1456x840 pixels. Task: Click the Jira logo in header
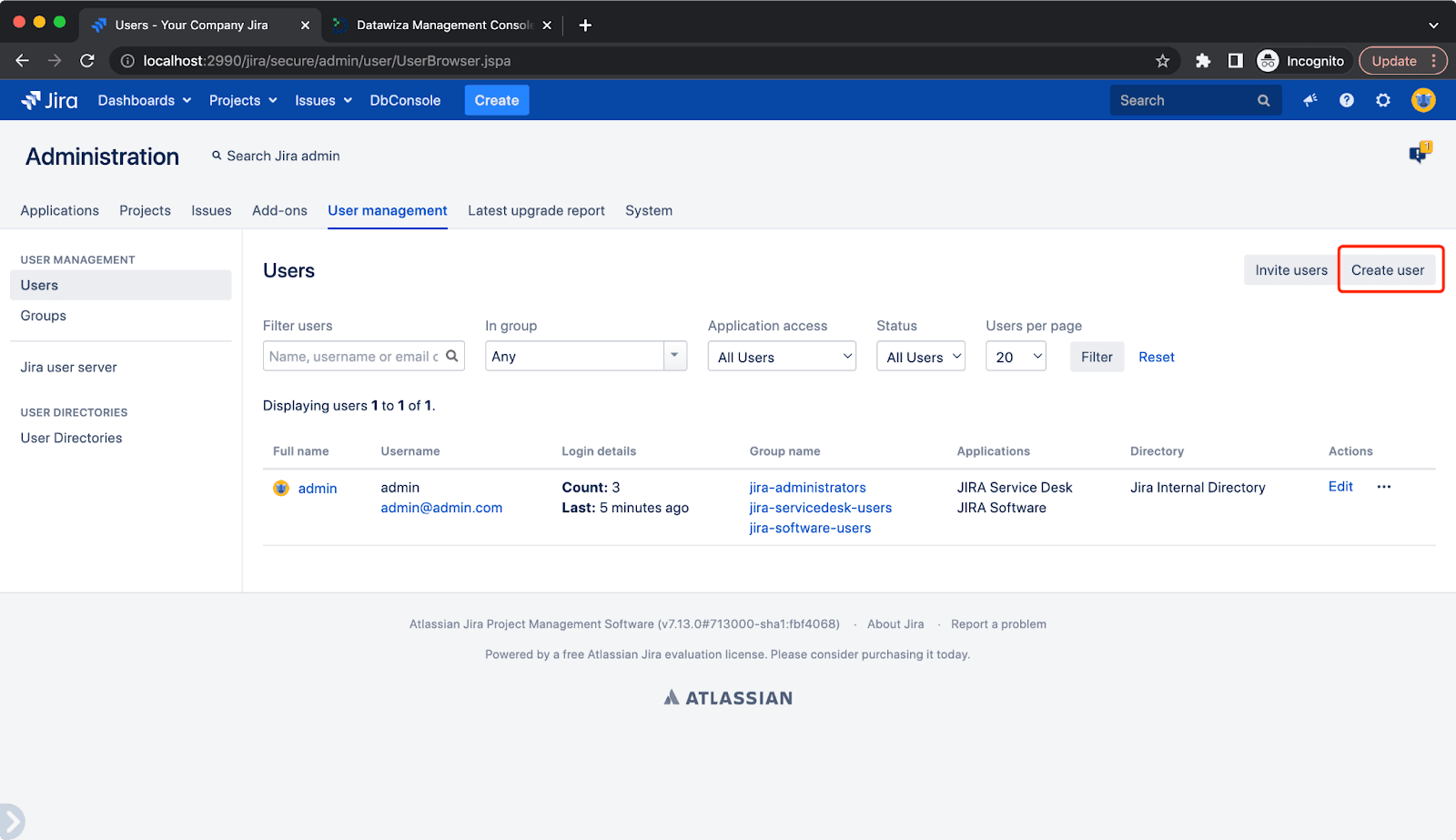tap(50, 100)
